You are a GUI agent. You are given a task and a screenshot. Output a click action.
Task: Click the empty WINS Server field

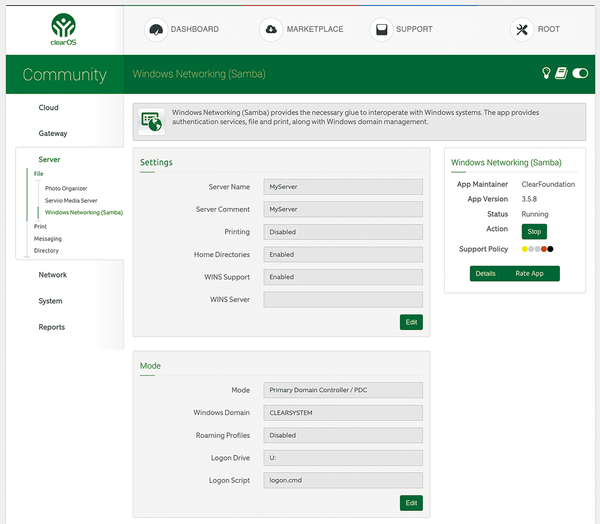[x=343, y=300]
